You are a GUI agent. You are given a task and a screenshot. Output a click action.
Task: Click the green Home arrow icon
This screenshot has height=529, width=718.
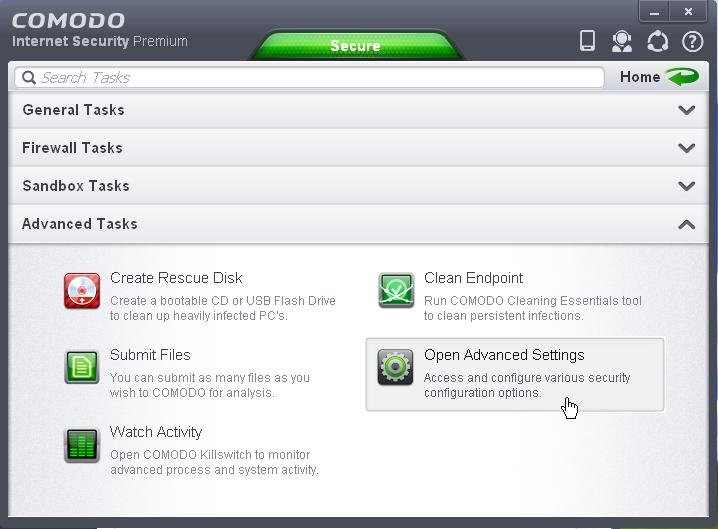(682, 76)
